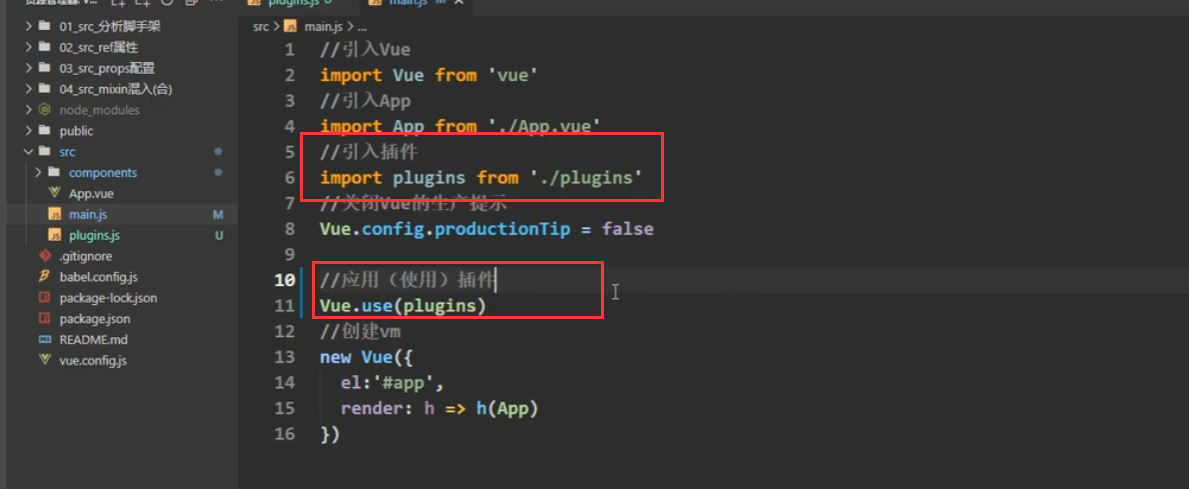Select the 04_src_mixin混入(合) folder label
Screen dimensions: 1189x489
click(116, 89)
